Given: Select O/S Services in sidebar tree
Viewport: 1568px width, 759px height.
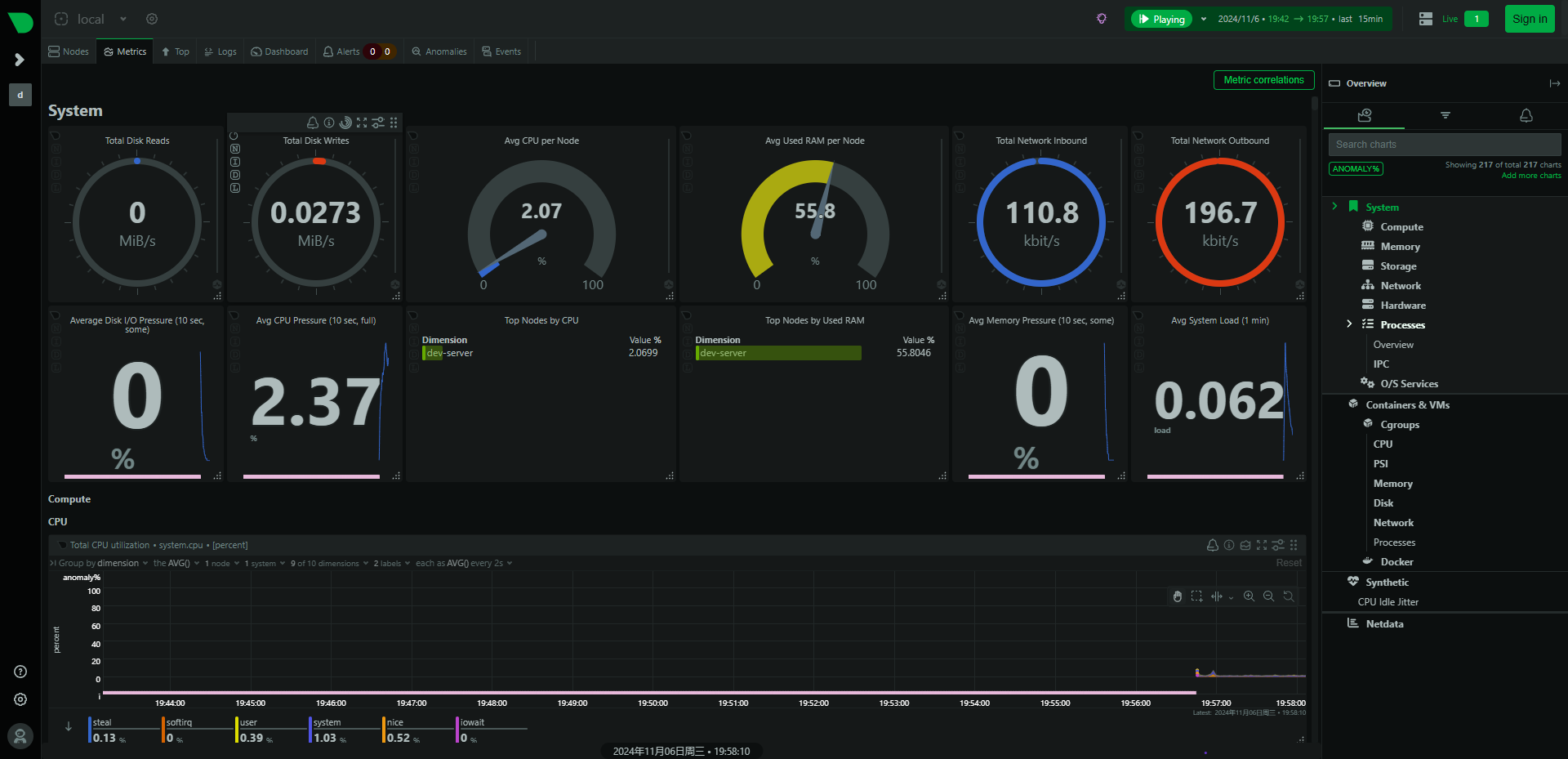Looking at the screenshot, I should (x=1409, y=384).
